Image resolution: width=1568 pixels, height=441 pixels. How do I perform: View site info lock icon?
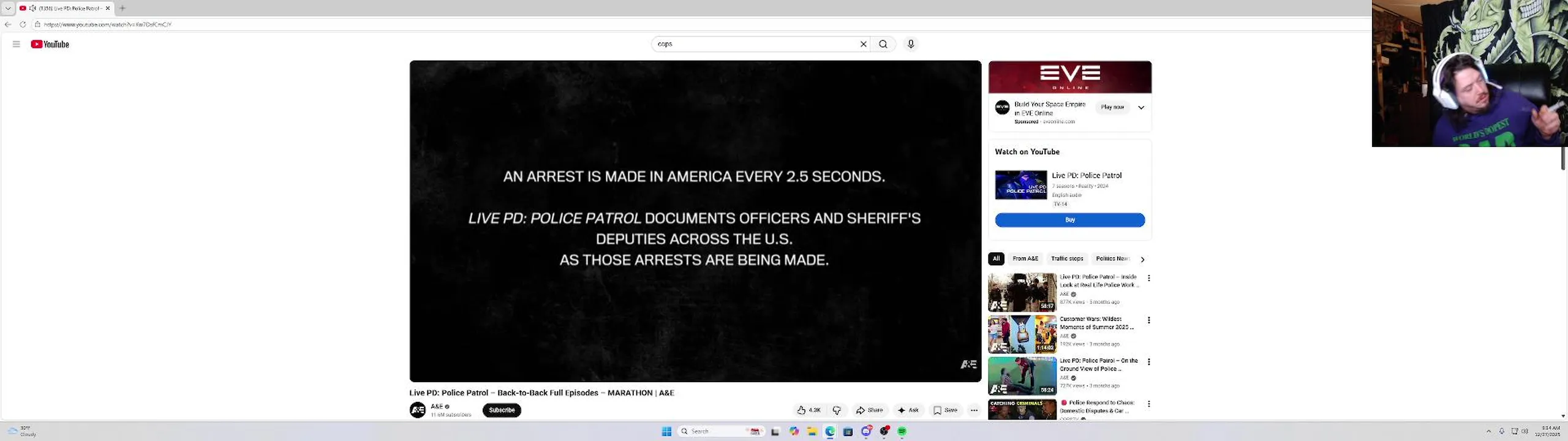click(37, 24)
